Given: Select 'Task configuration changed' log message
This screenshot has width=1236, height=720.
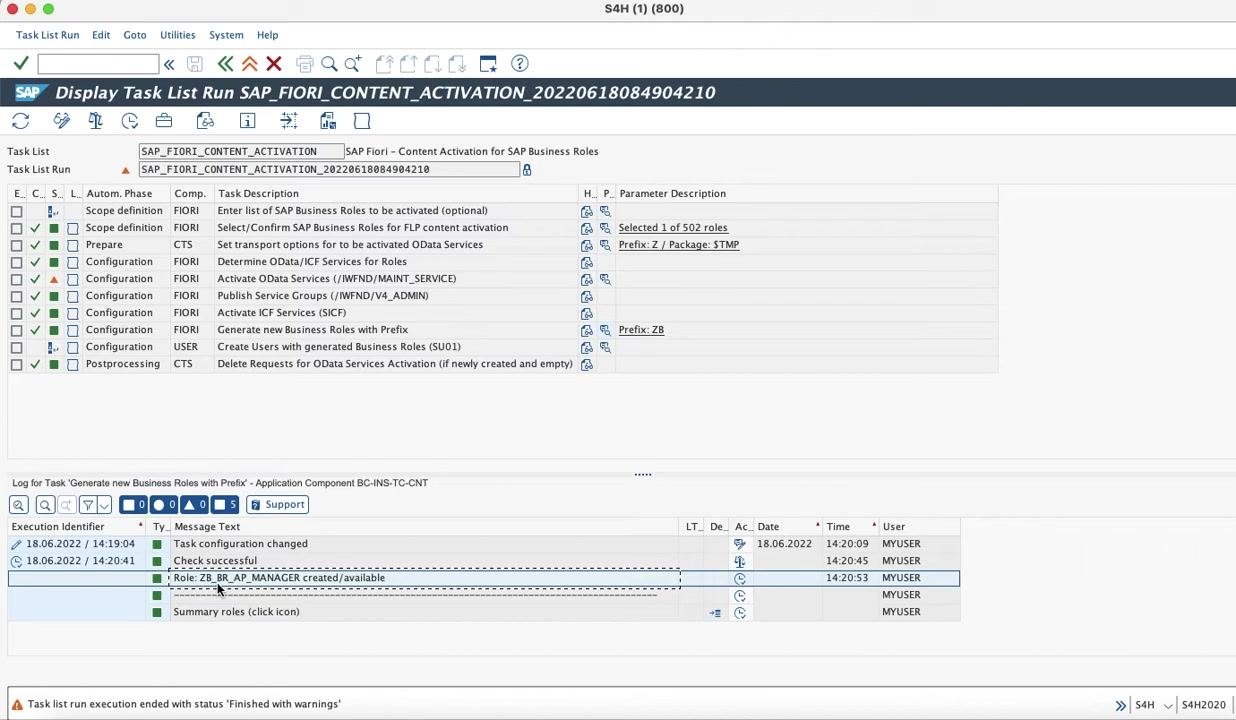Looking at the screenshot, I should pyautogui.click(x=240, y=544).
